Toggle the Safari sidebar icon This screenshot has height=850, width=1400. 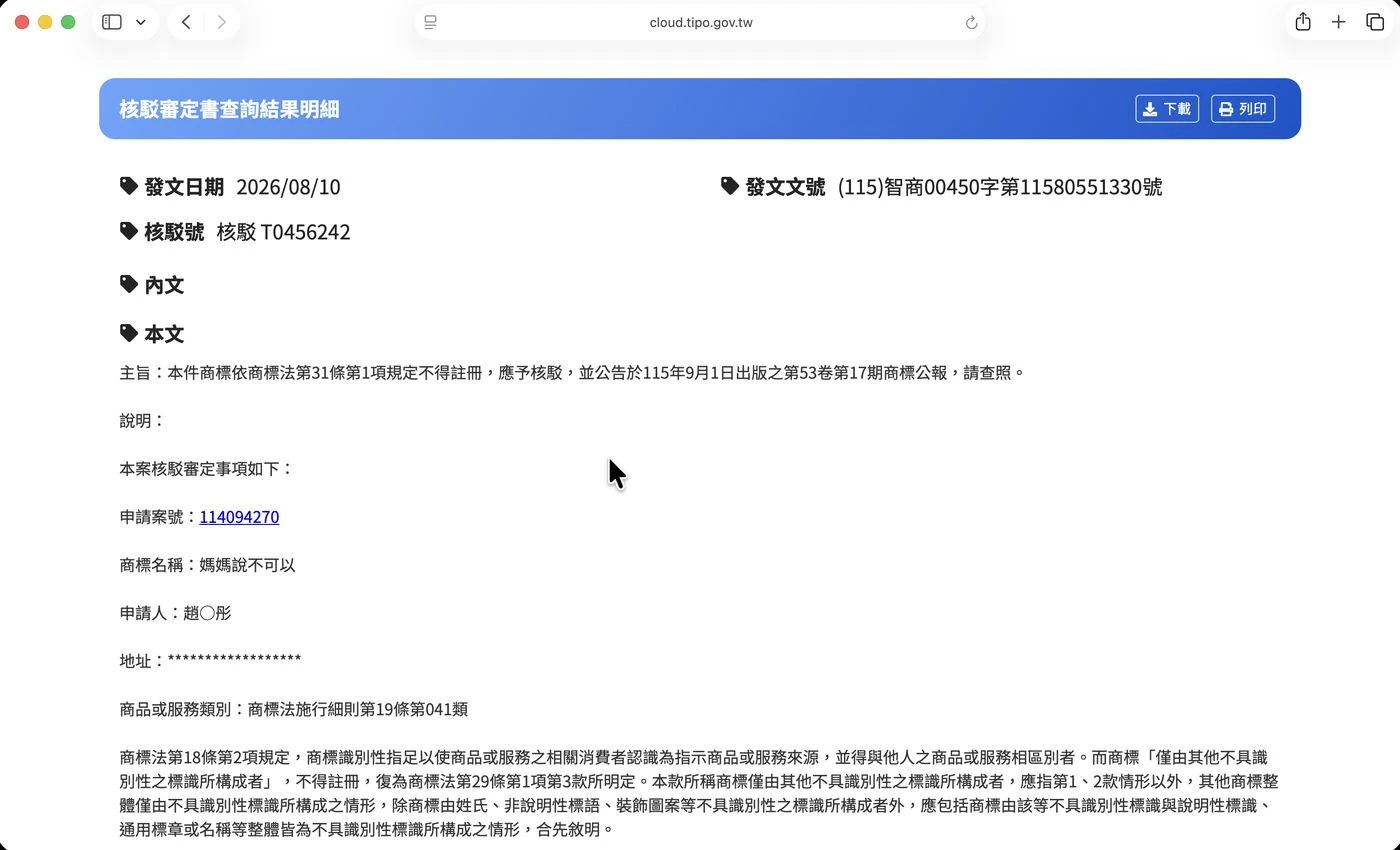112,22
